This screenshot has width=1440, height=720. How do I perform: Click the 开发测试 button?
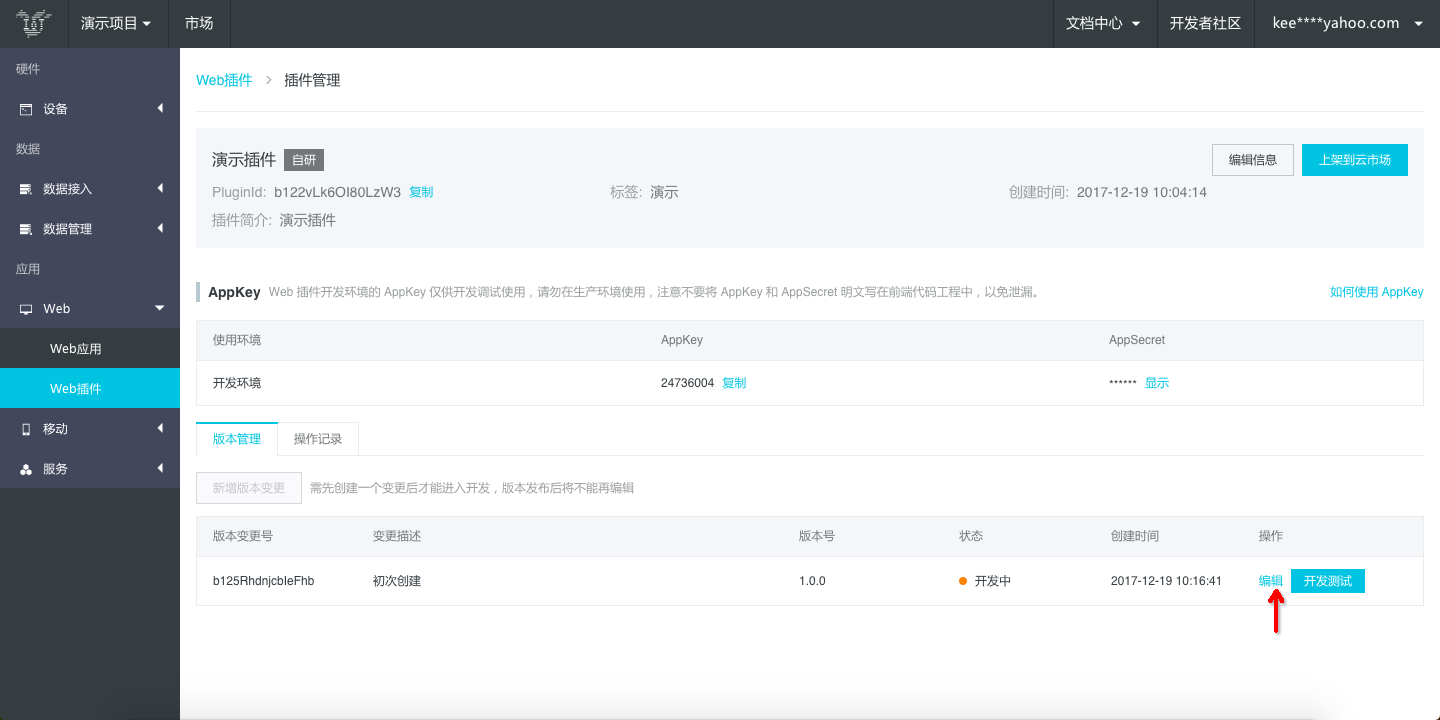1328,581
